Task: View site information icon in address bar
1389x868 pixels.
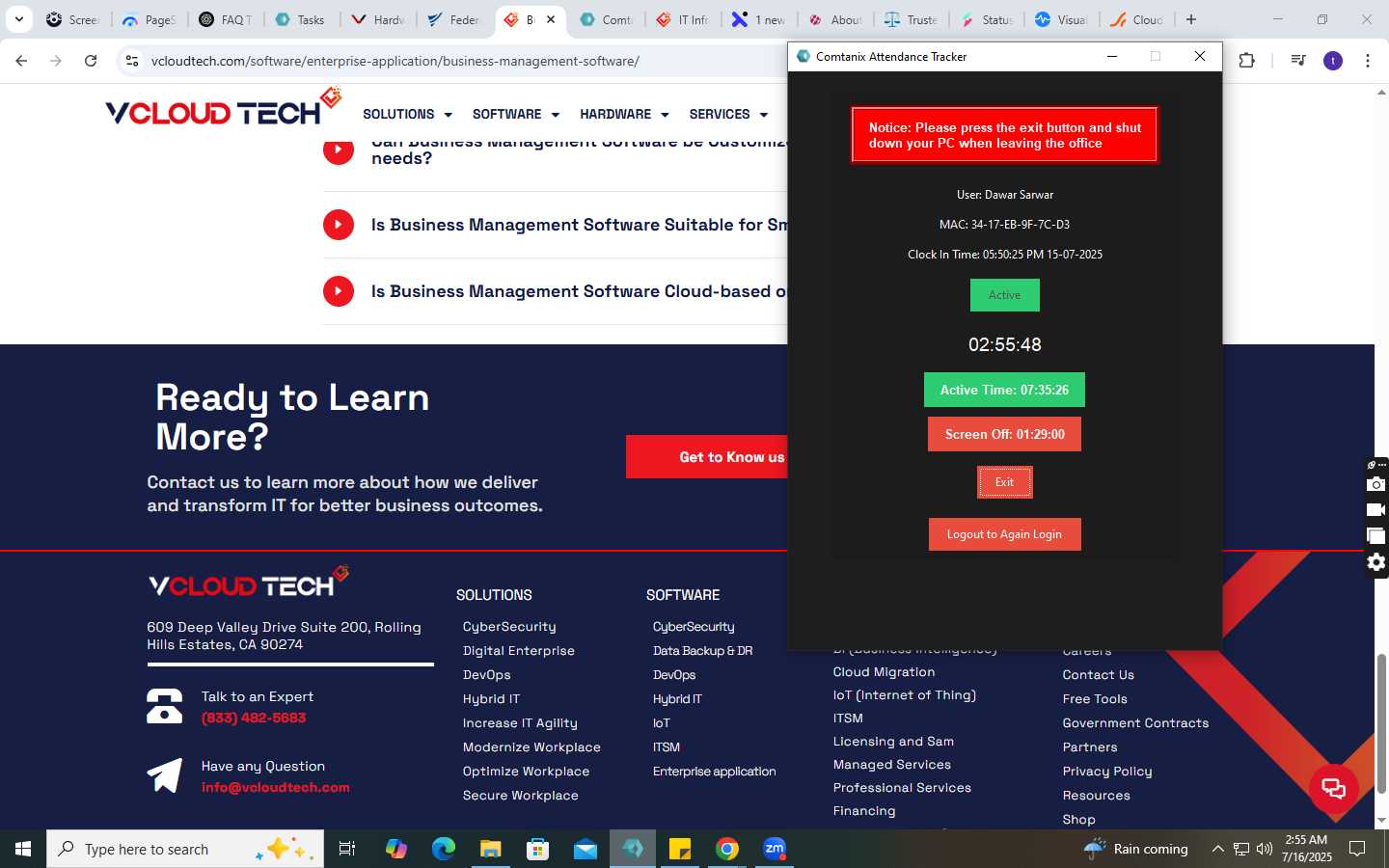Action: 132,61
